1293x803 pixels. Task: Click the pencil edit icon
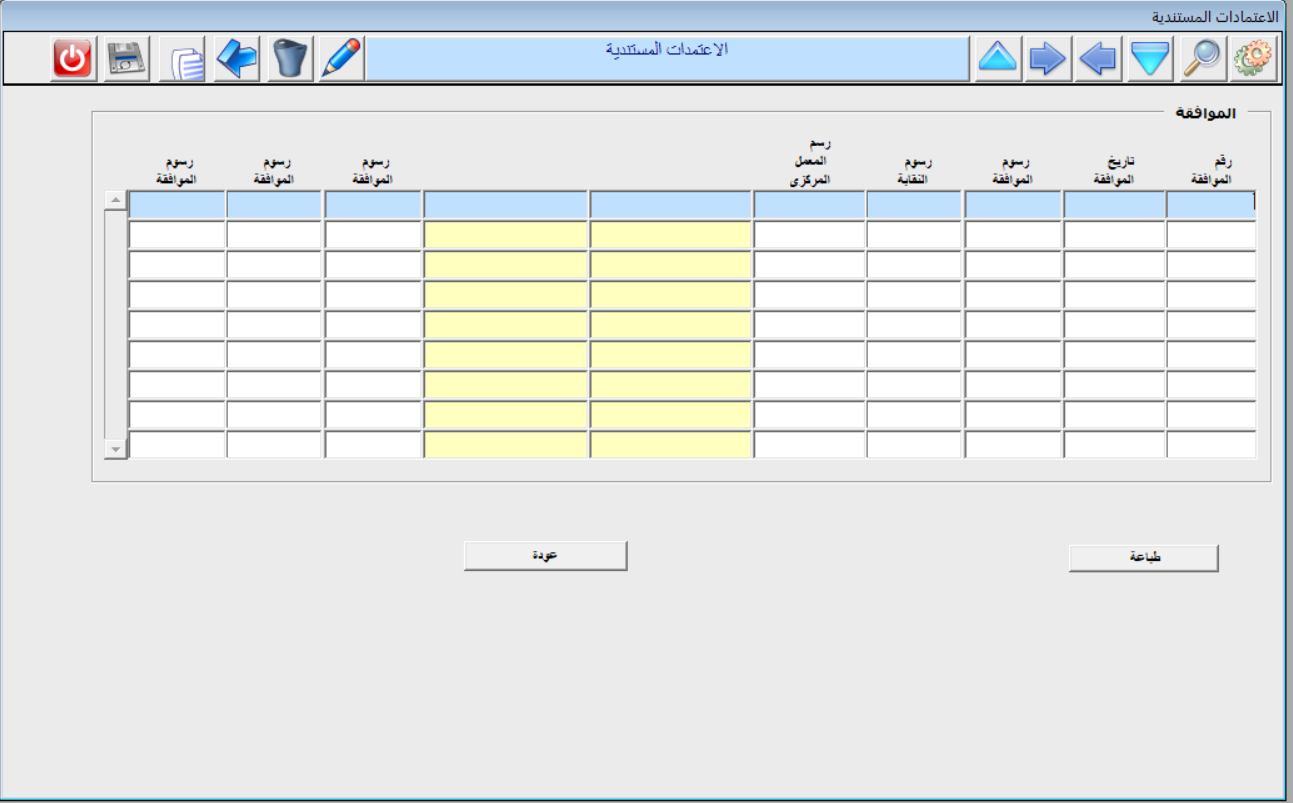[341, 60]
